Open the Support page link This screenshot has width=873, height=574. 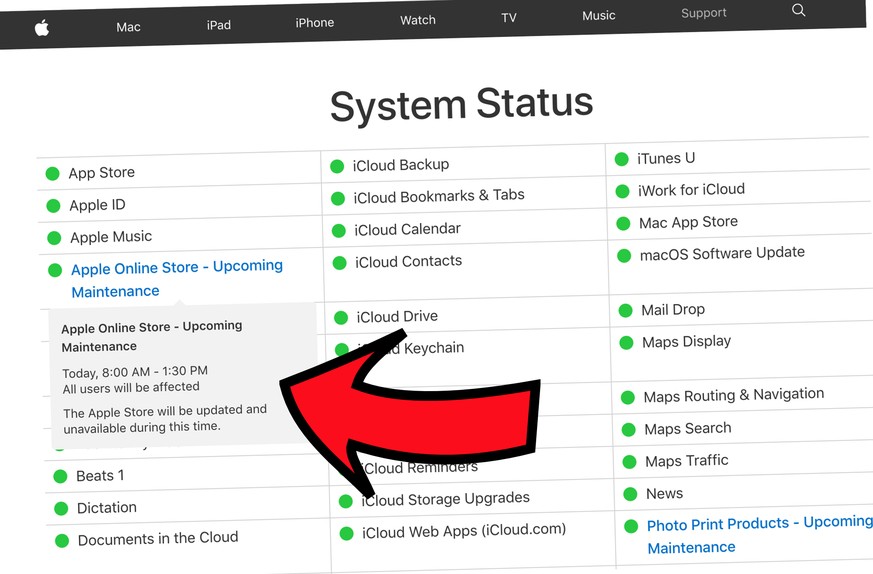[x=703, y=13]
